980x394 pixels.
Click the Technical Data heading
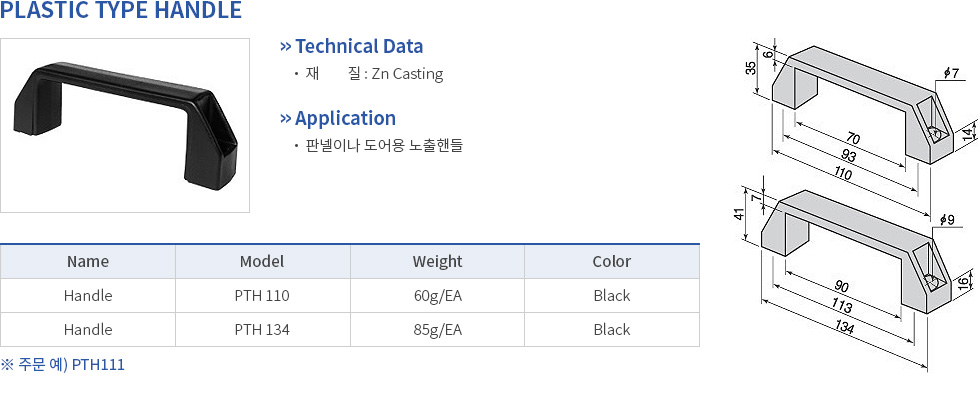pos(359,46)
